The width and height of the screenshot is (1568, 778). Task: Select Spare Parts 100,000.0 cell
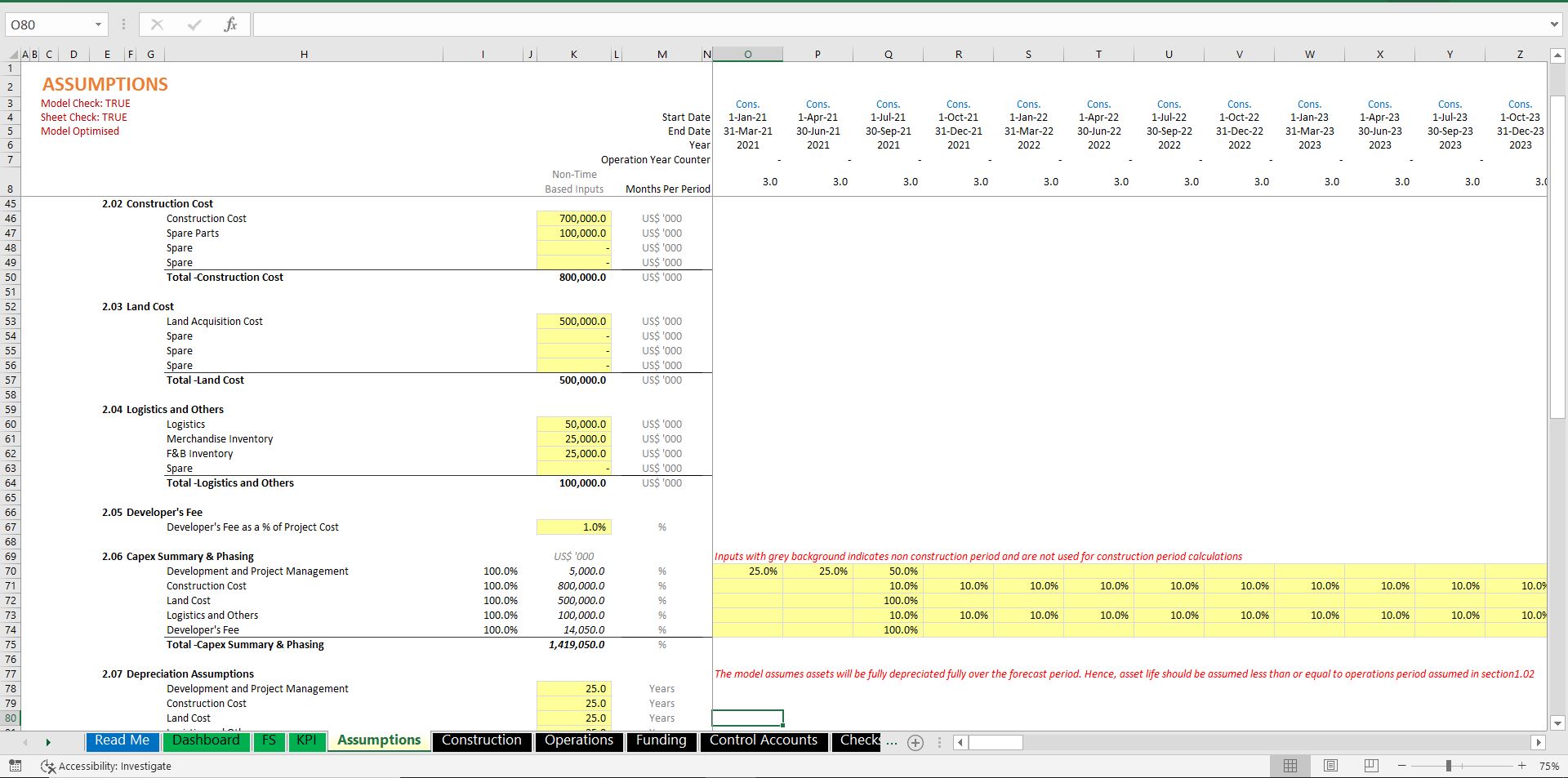pyautogui.click(x=574, y=233)
